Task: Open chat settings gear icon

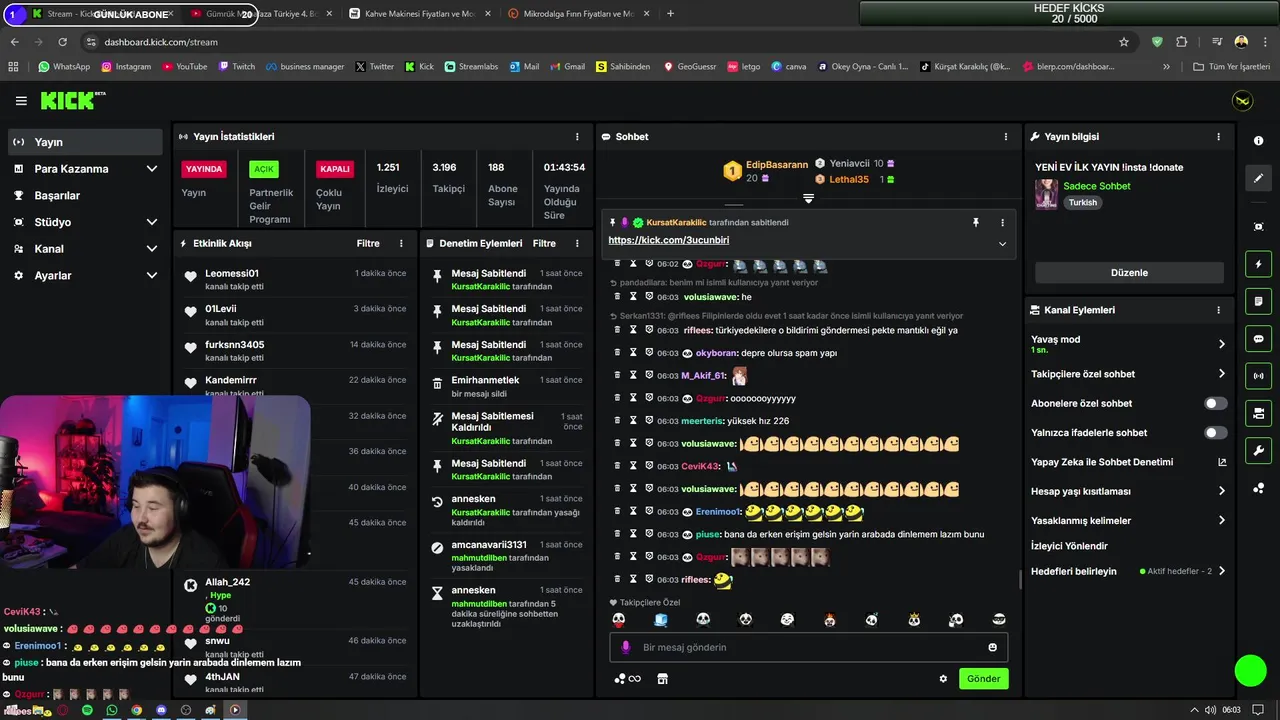Action: click(x=943, y=679)
